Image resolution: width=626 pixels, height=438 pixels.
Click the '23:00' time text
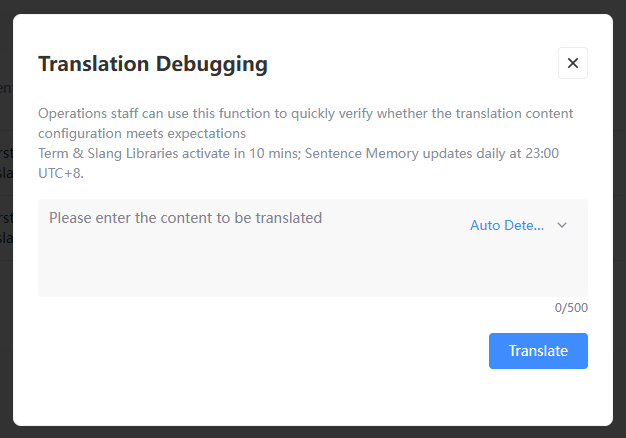542,153
